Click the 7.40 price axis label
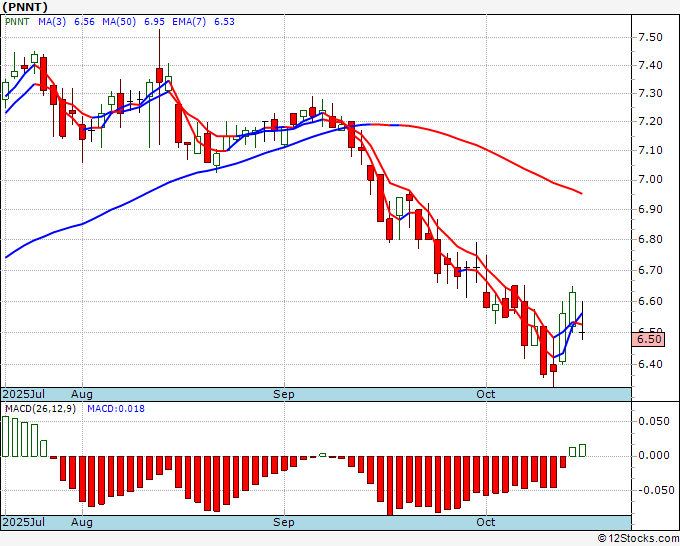This screenshot has width=680, height=546. pyautogui.click(x=651, y=65)
